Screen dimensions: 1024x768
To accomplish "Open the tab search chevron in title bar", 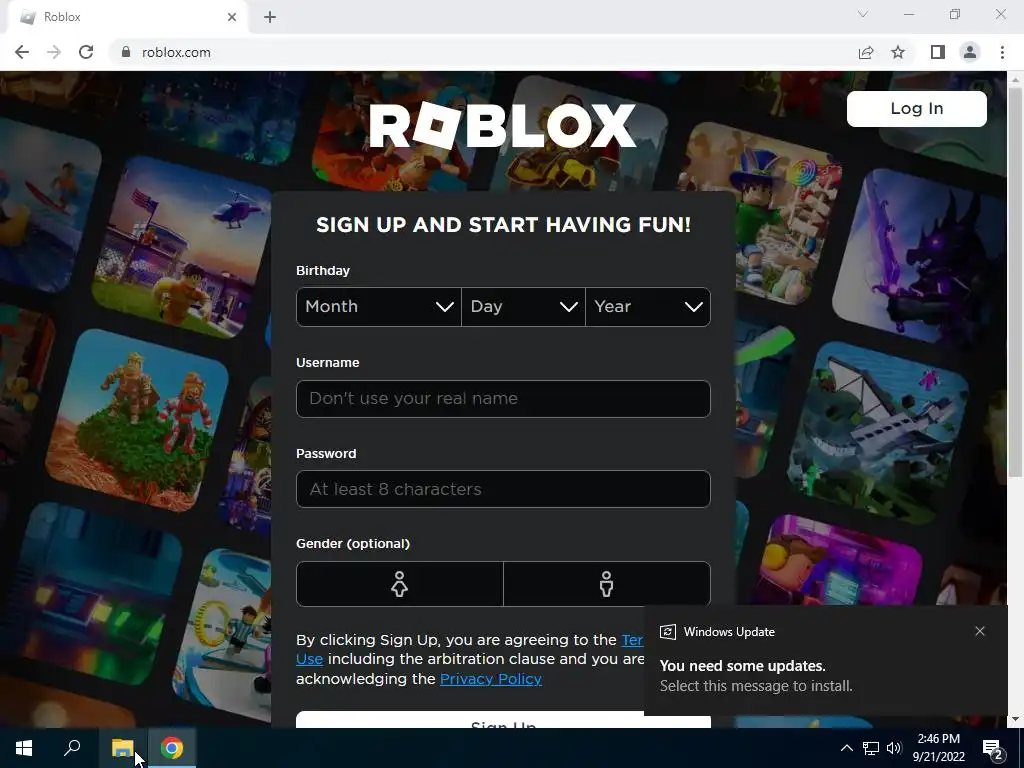I will point(863,14).
